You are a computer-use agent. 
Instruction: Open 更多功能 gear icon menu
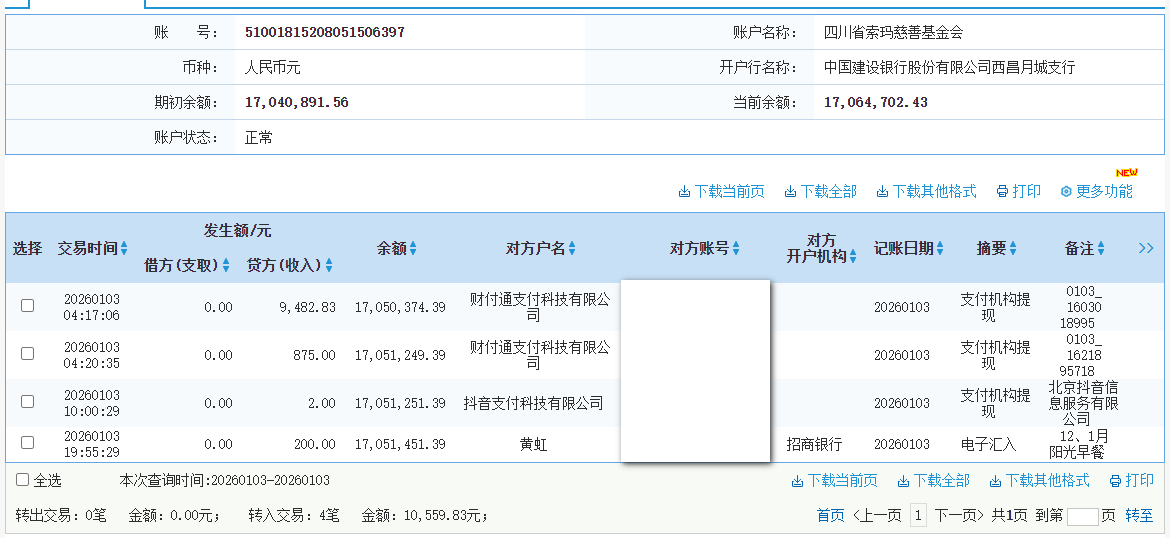pos(1066,192)
